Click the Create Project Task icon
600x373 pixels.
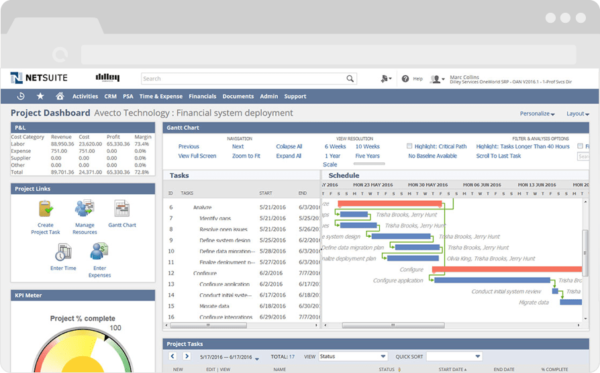pos(46,209)
